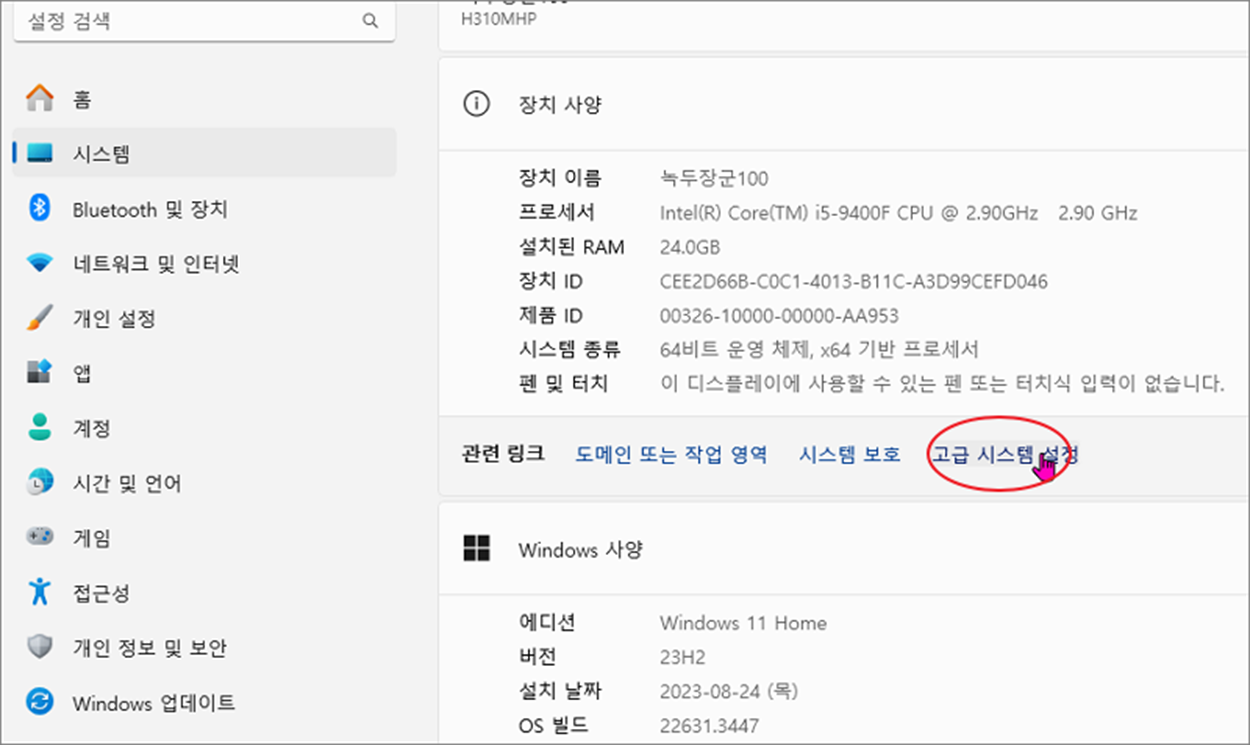Click the 설치 날짜 label
This screenshot has width=1250, height=745.
(560, 691)
